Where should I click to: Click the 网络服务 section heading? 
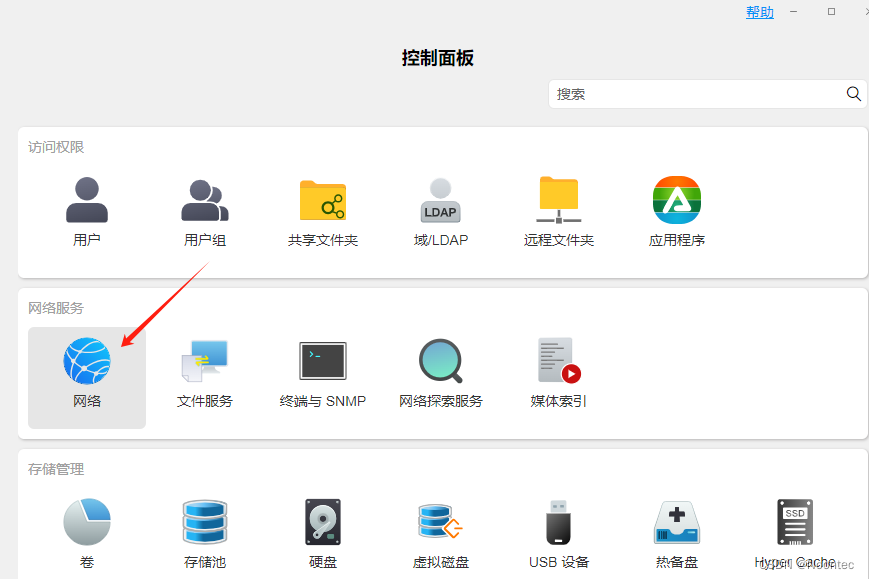point(56,308)
